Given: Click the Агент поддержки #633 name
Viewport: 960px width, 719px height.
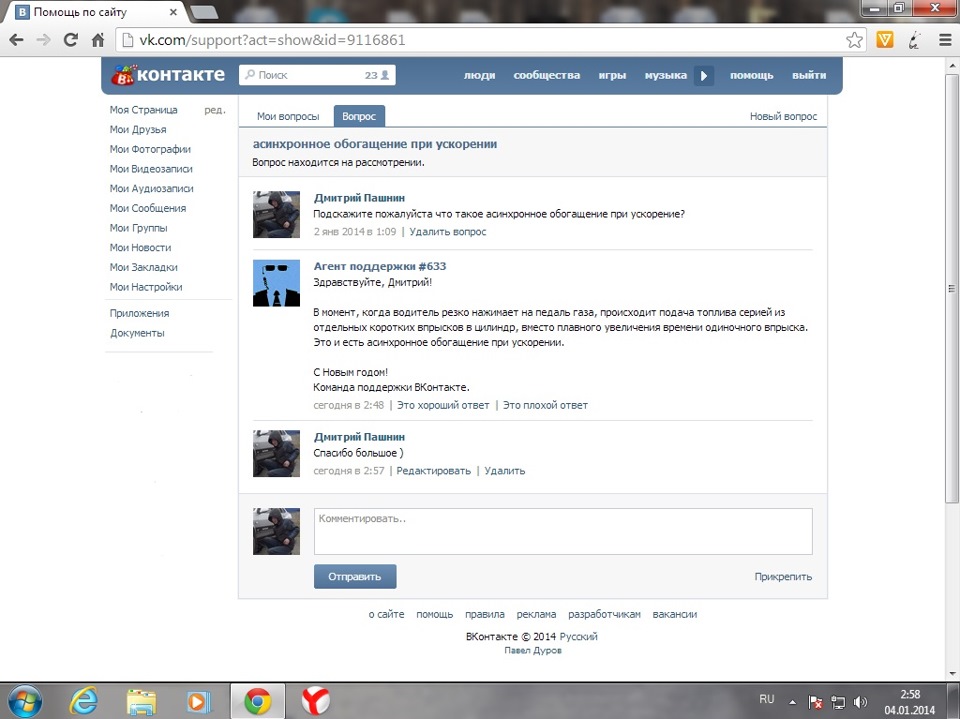Looking at the screenshot, I should coord(380,266).
